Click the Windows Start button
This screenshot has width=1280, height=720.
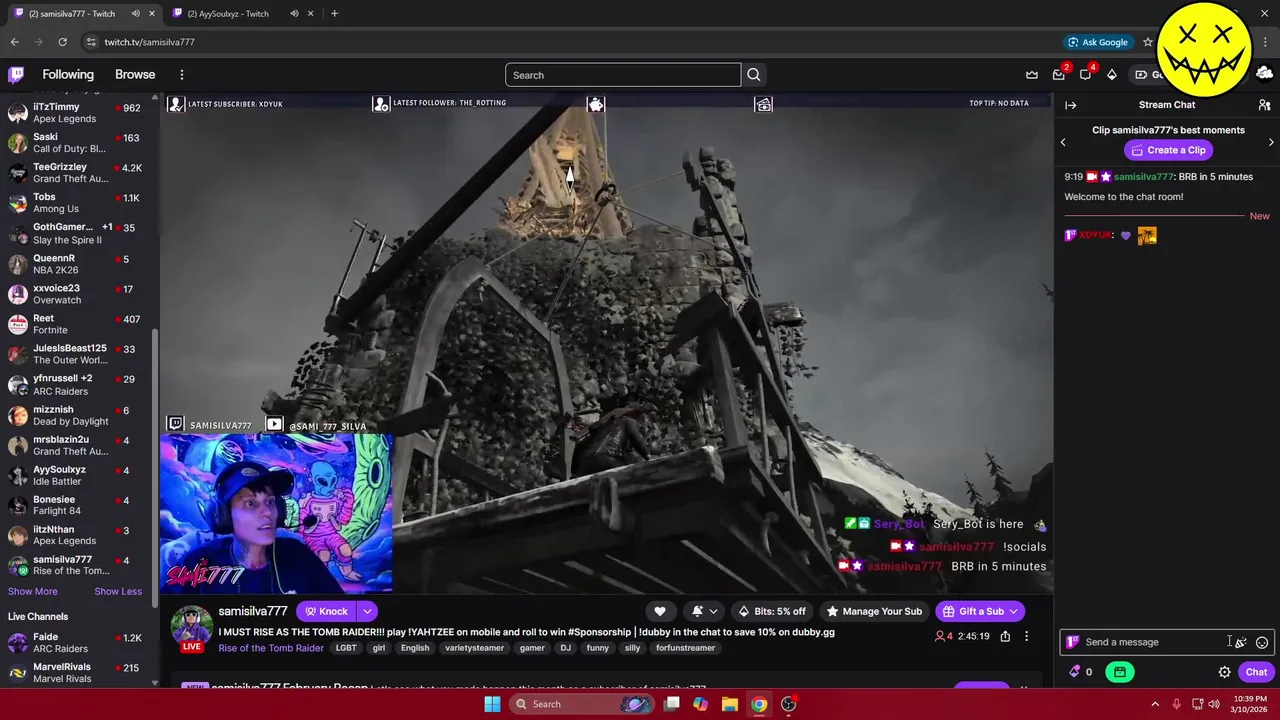point(492,704)
